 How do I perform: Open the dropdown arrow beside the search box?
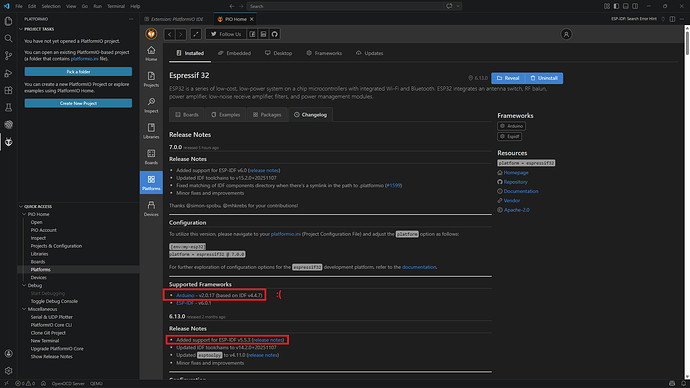pyautogui.click(x=458, y=6)
